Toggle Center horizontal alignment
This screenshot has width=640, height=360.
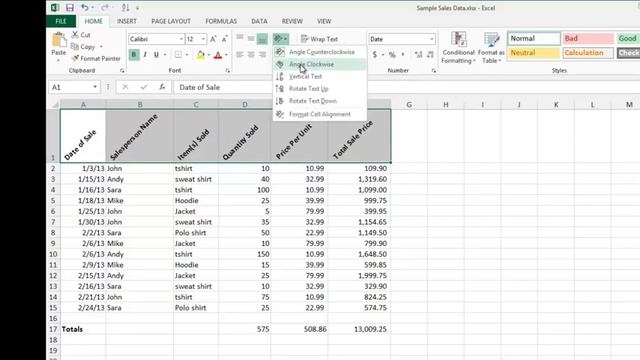251,55
